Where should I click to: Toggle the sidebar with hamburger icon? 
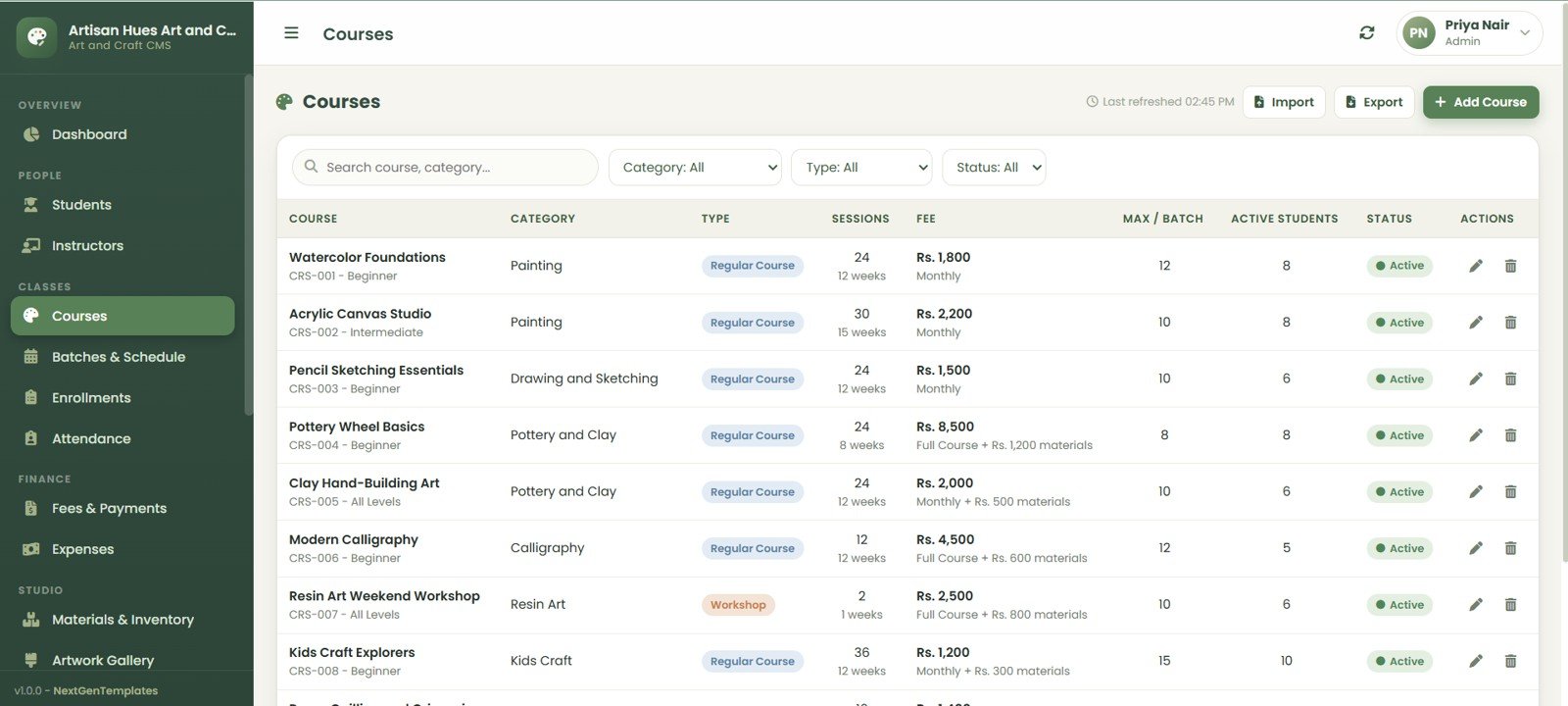point(291,33)
